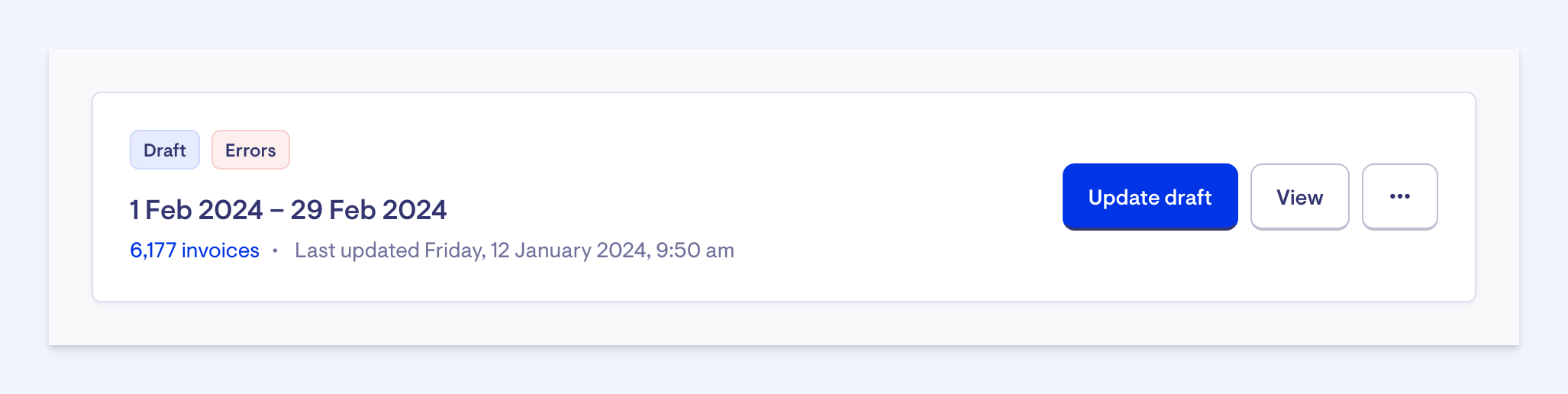Viewport: 1568px width, 394px height.
Task: Open the 6,177 invoices link
Action: [x=195, y=250]
